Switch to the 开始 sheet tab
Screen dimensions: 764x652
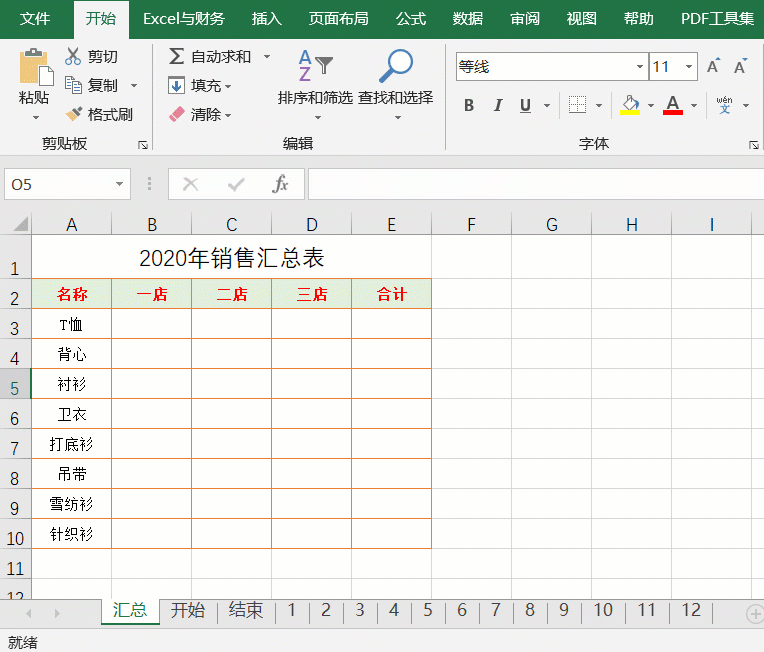[188, 610]
